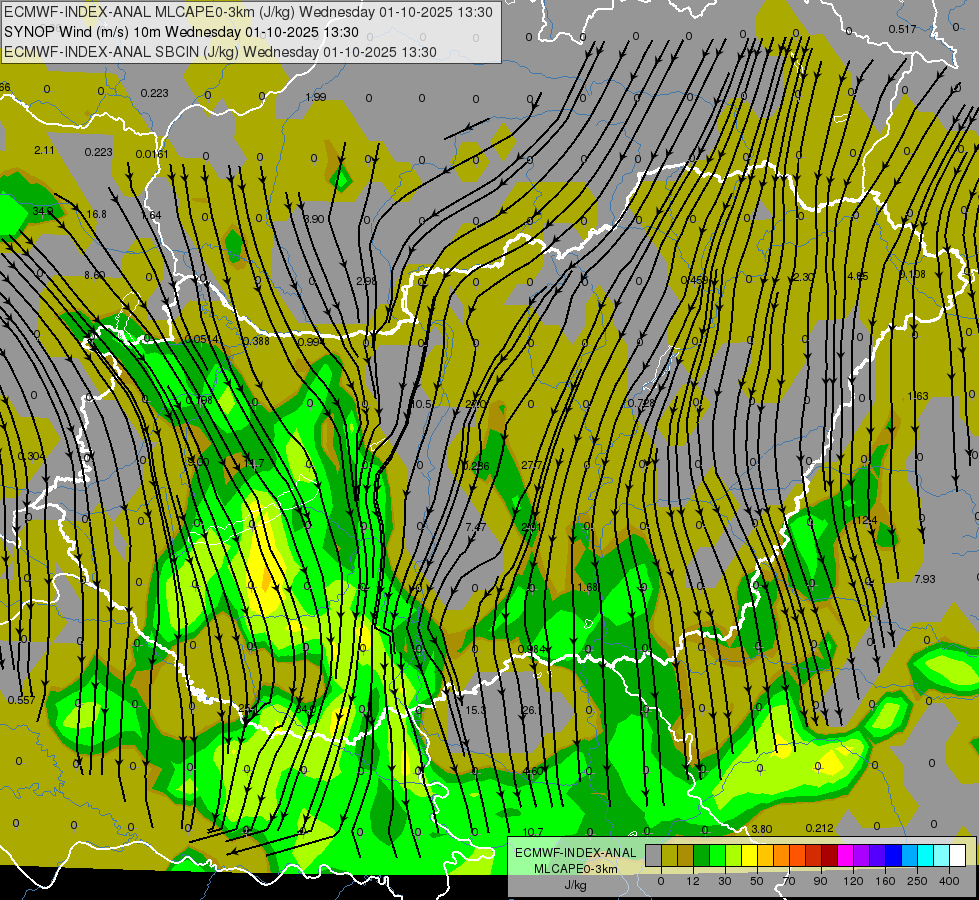Pick the cyan legend swatch

click(927, 855)
